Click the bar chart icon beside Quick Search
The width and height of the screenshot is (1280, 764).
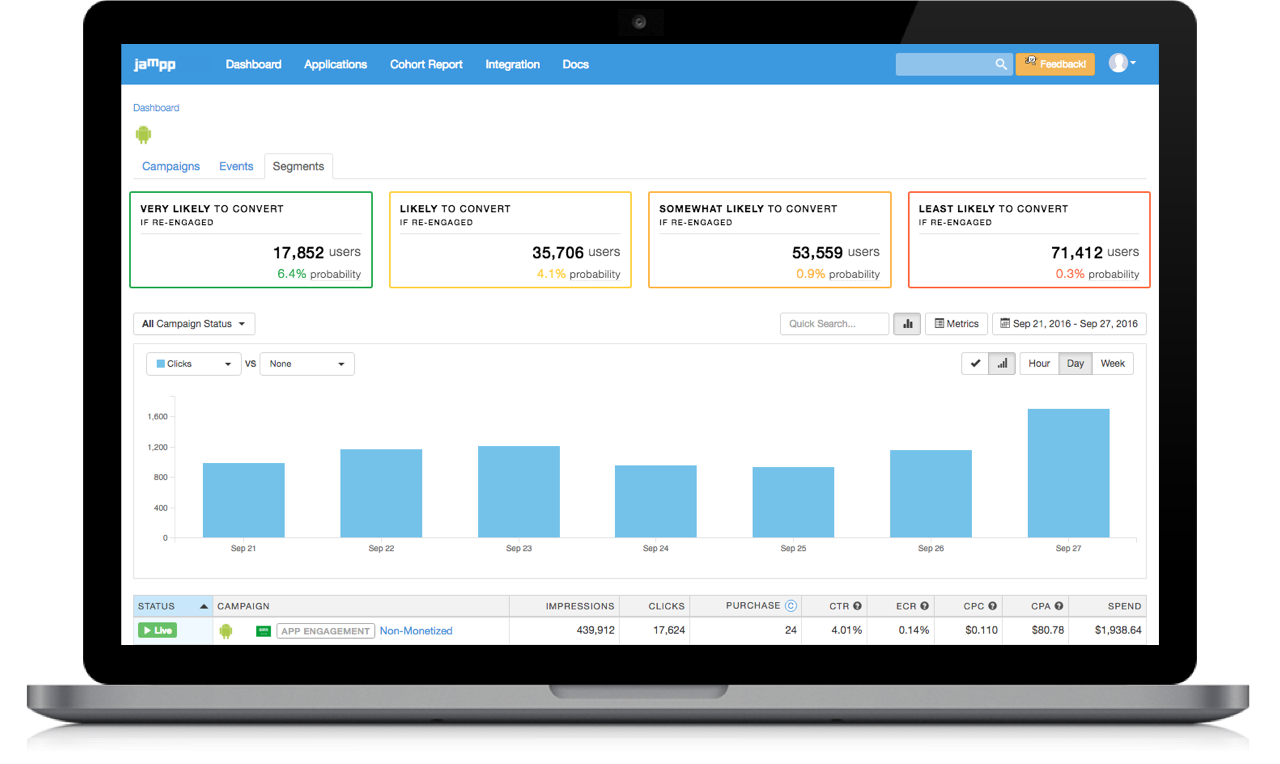point(907,324)
